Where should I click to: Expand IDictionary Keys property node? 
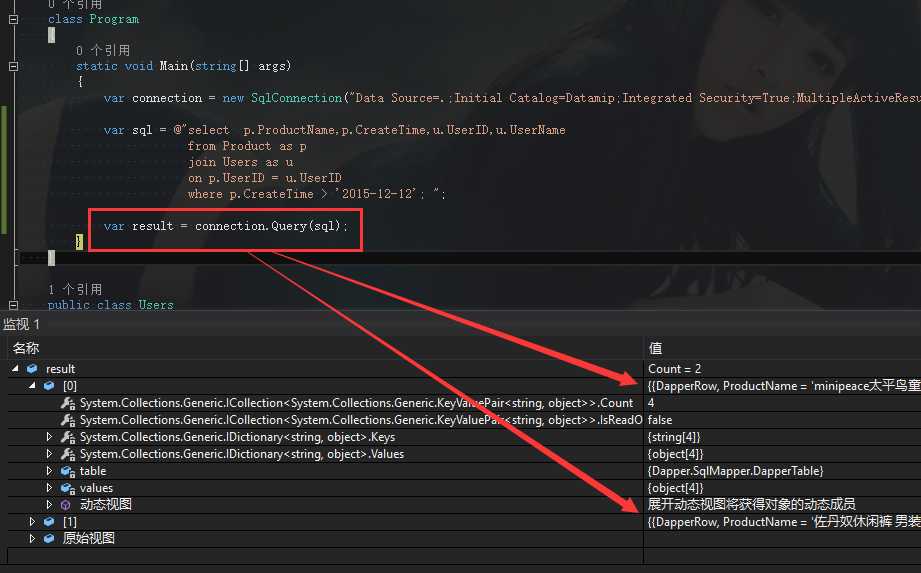(x=50, y=437)
